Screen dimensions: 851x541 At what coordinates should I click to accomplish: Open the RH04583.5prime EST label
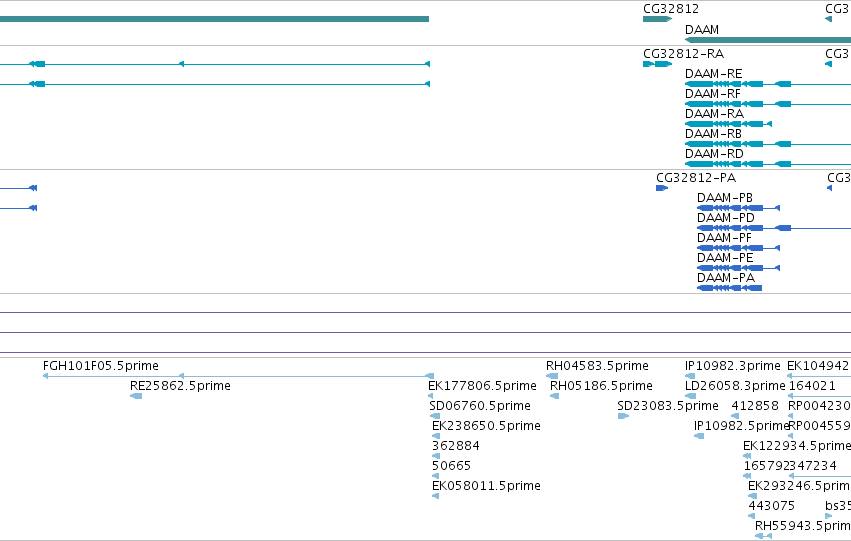coord(597,366)
